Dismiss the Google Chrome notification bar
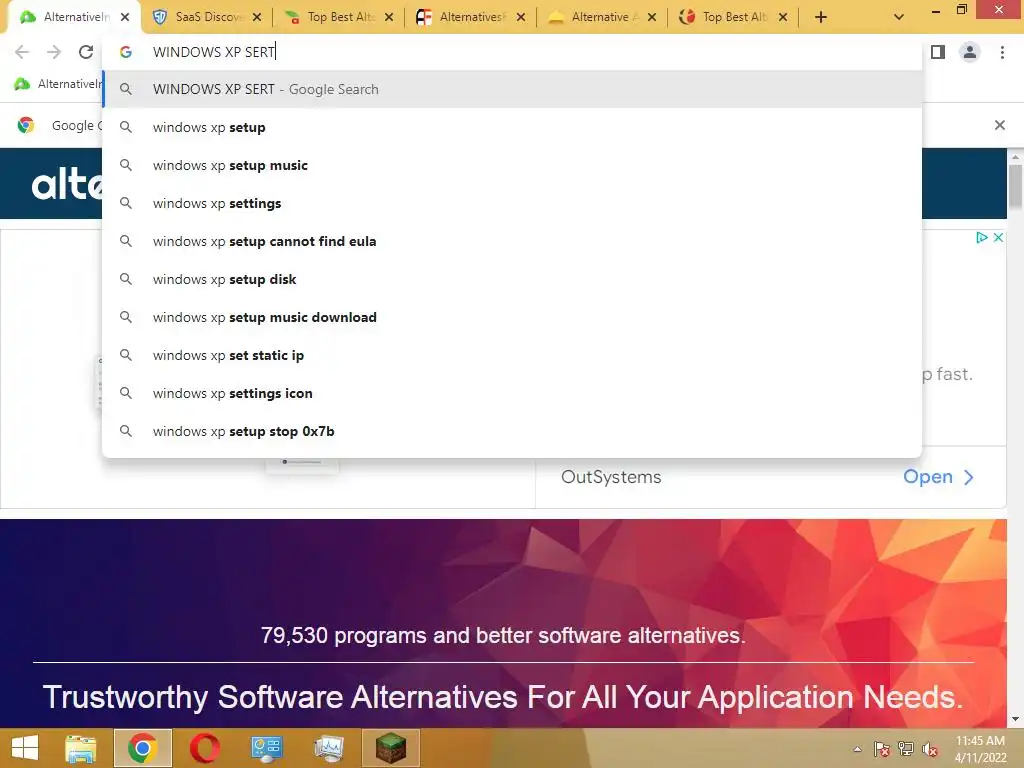Image resolution: width=1024 pixels, height=768 pixels. click(x=999, y=125)
